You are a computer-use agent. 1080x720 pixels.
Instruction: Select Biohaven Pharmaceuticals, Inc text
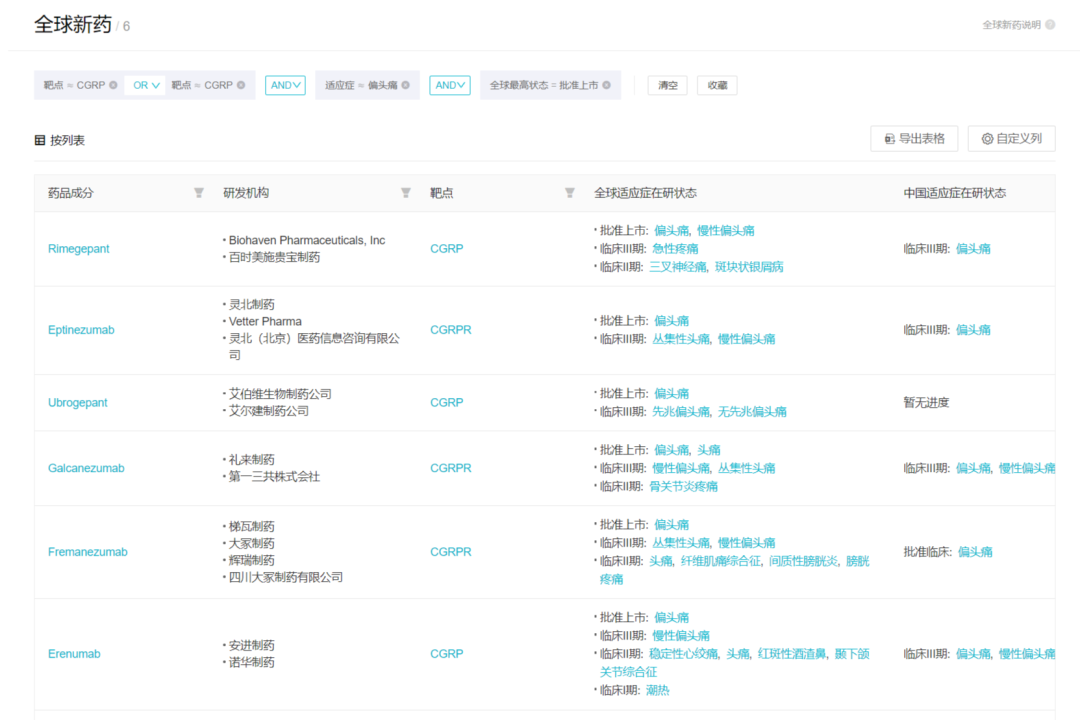[307, 240]
